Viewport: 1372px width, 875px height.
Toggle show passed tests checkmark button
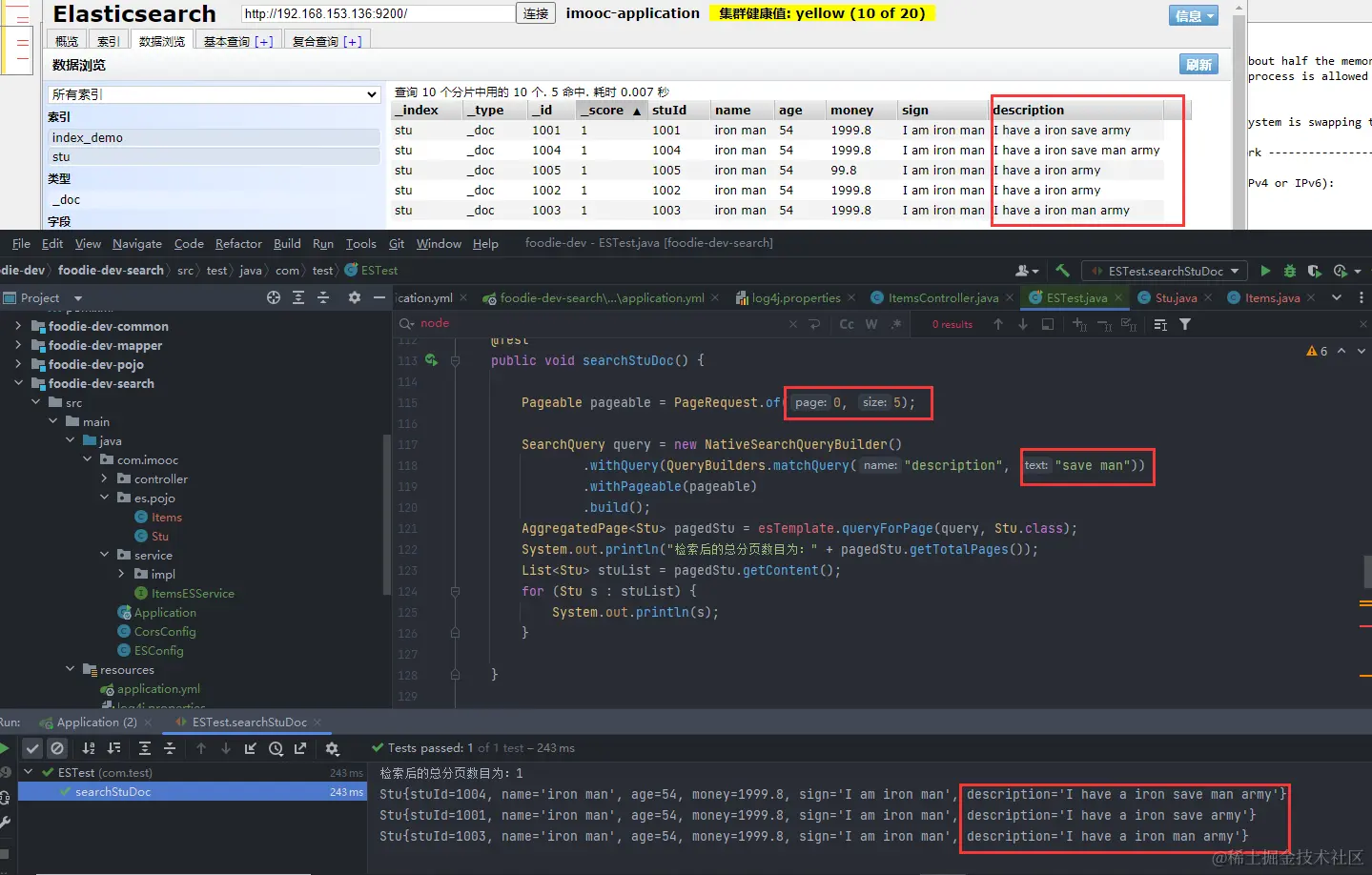[32, 749]
